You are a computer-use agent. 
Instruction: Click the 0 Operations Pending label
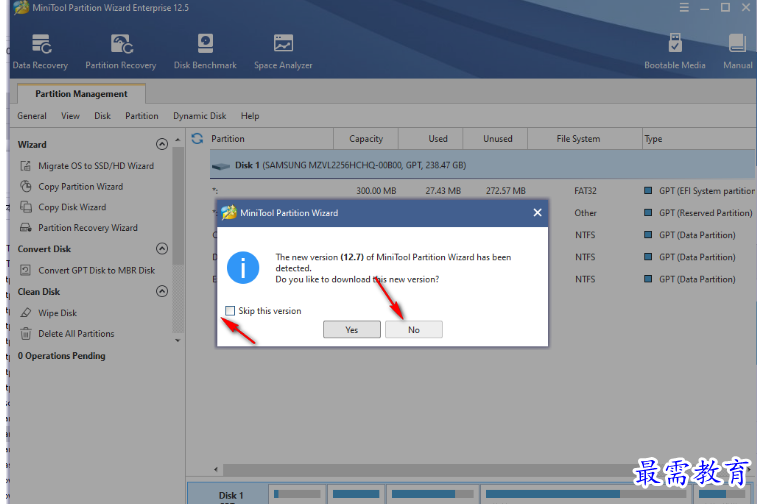coord(61,356)
